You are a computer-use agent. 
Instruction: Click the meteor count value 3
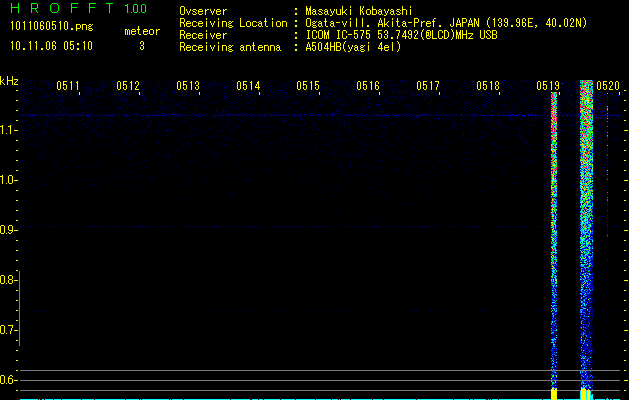[x=142, y=46]
